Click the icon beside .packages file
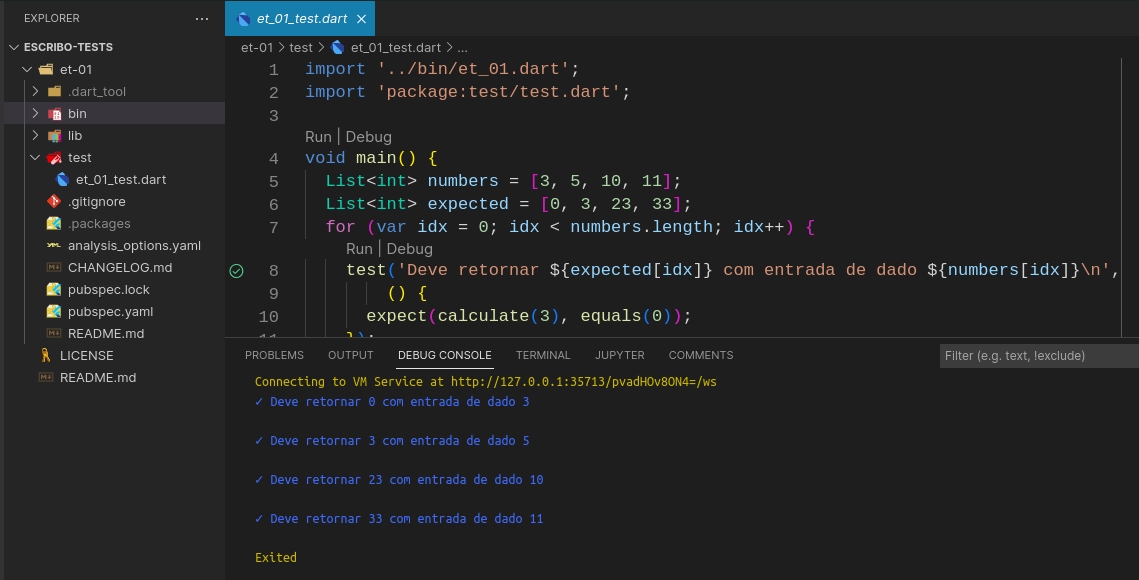This screenshot has width=1139, height=580. (x=54, y=224)
